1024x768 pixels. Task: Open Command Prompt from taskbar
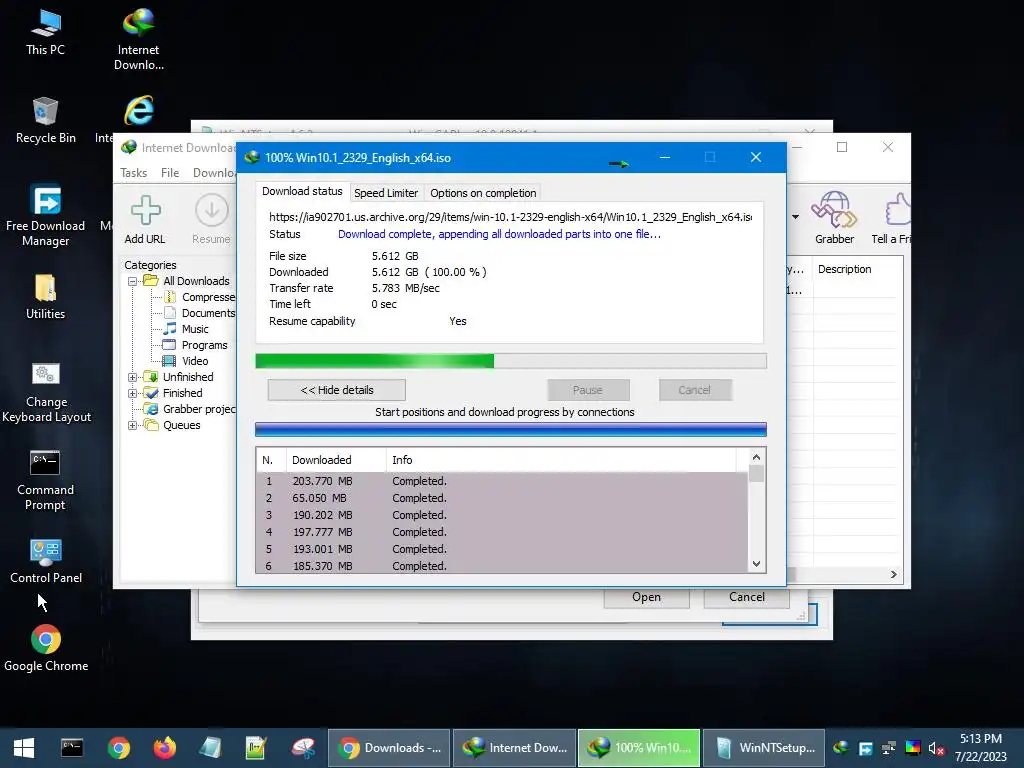click(72, 748)
